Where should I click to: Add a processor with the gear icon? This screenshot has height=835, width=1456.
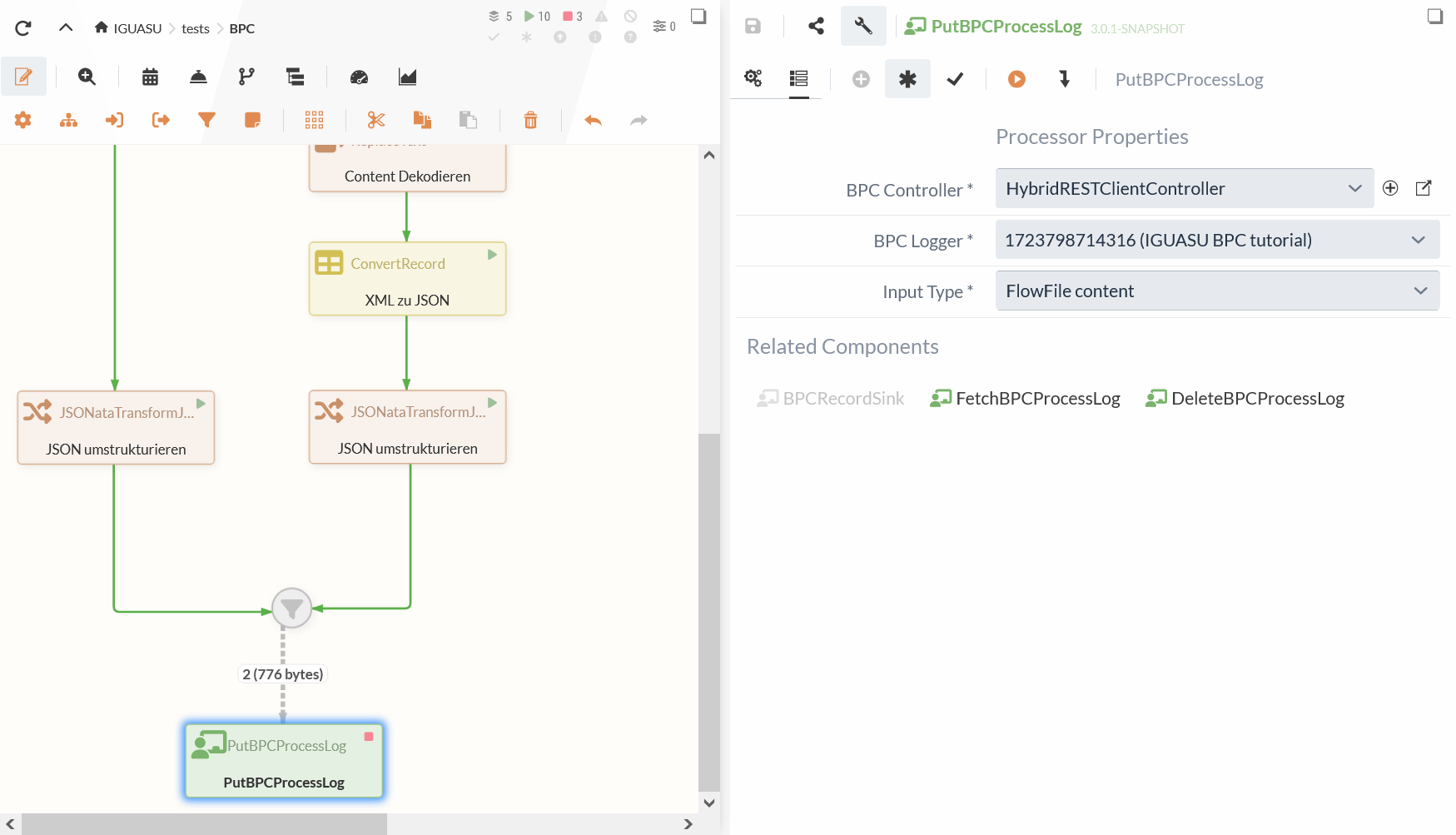pyautogui.click(x=23, y=120)
